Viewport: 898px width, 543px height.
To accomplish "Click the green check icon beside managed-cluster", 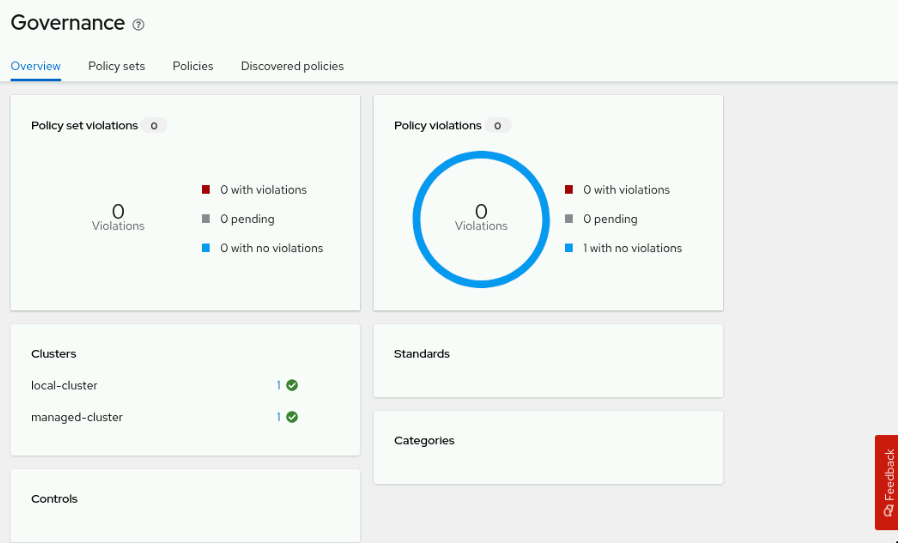I will tap(292, 417).
